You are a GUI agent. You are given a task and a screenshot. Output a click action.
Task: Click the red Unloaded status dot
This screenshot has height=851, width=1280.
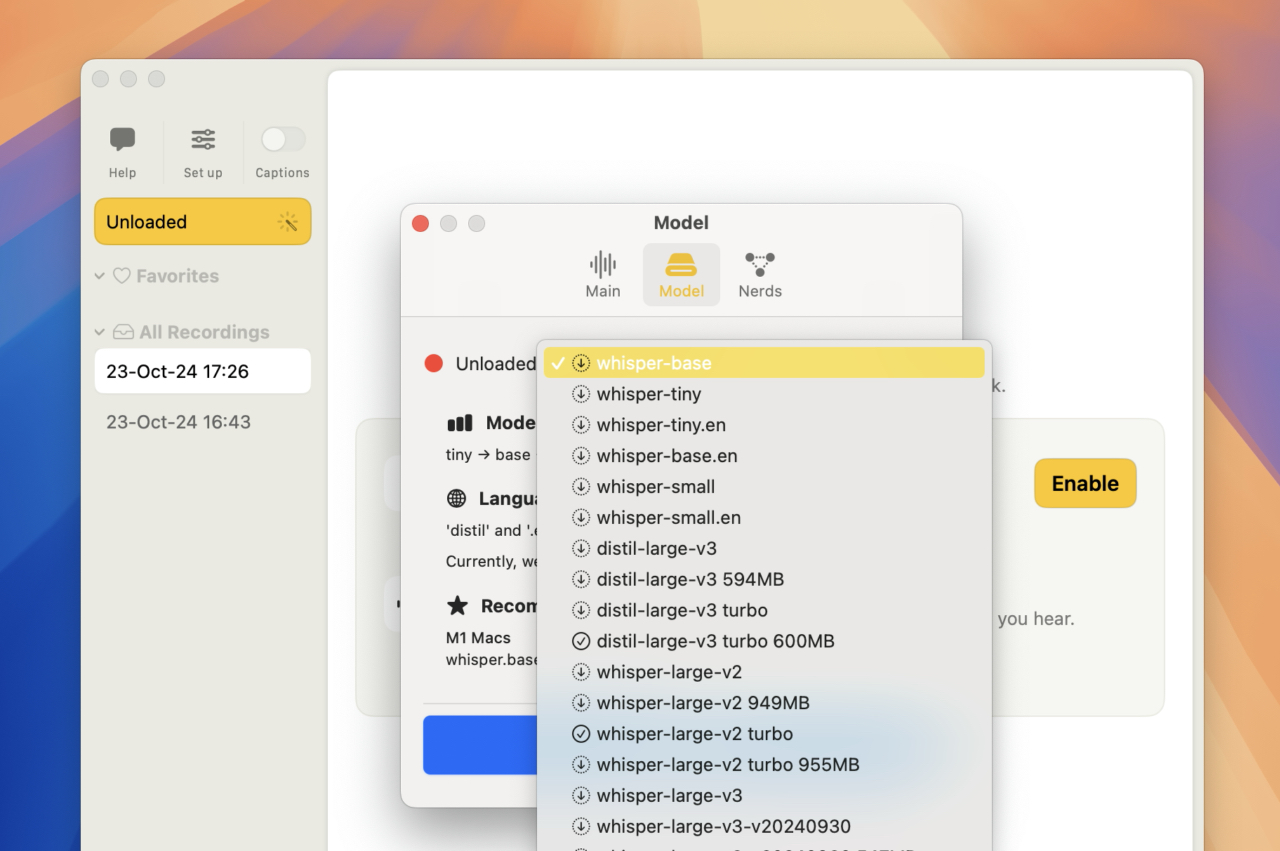[x=433, y=363]
